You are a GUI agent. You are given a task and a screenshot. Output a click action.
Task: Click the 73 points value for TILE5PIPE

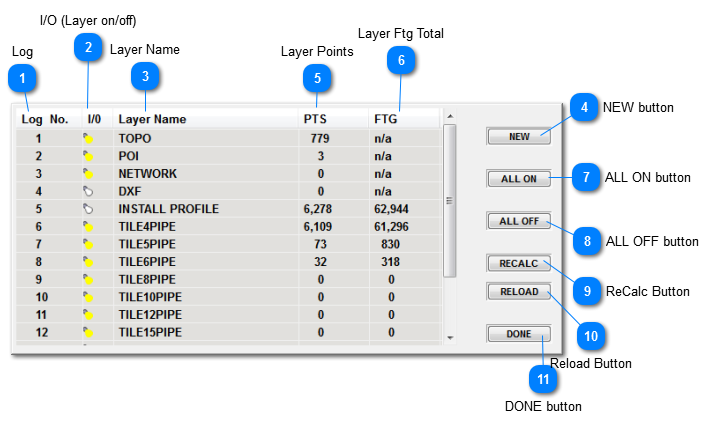pyautogui.click(x=321, y=244)
